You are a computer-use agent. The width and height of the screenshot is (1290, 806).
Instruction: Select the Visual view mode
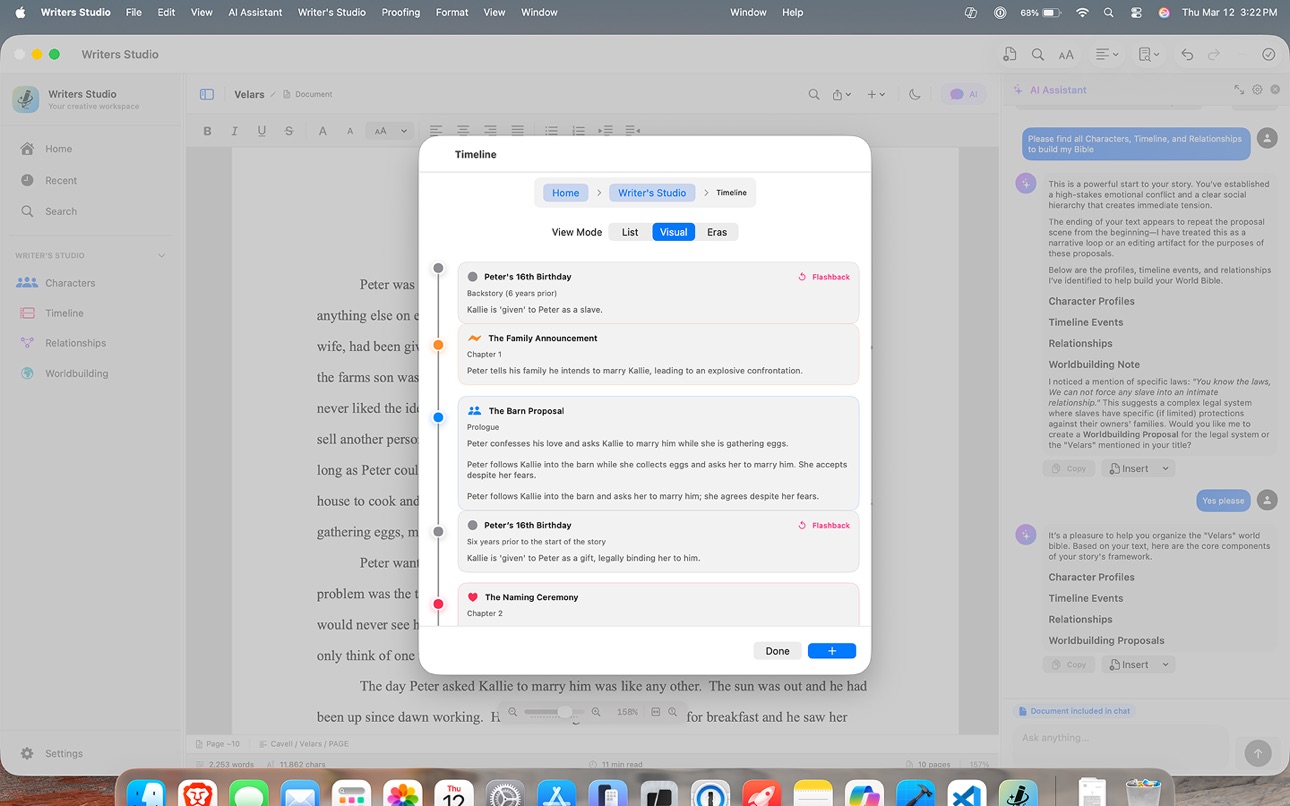tap(674, 232)
